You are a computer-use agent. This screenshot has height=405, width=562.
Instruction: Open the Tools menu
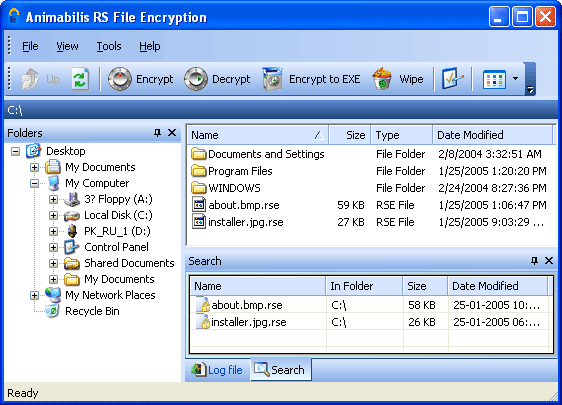pyautogui.click(x=109, y=46)
